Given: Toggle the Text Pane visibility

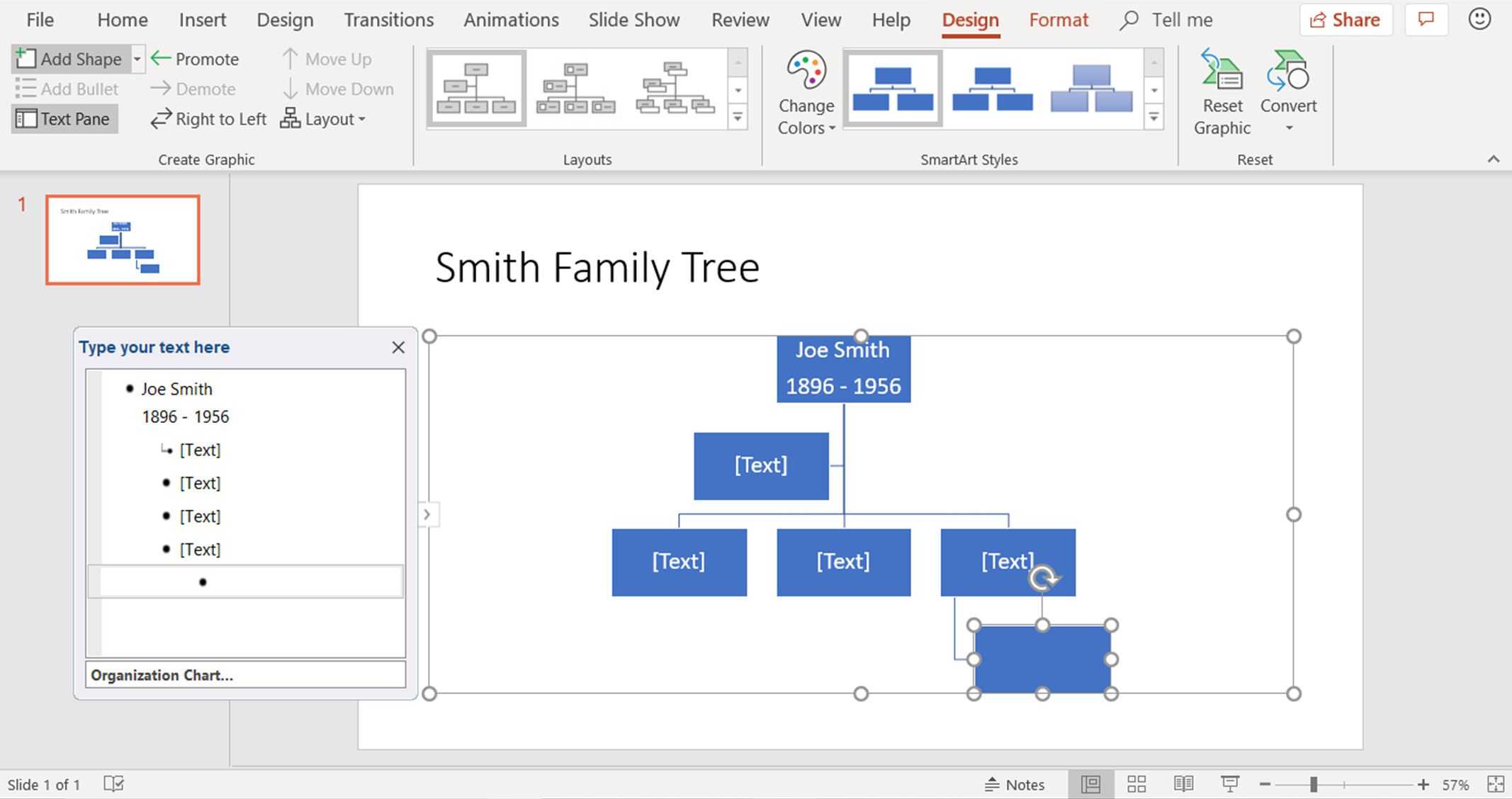Looking at the screenshot, I should pos(63,118).
